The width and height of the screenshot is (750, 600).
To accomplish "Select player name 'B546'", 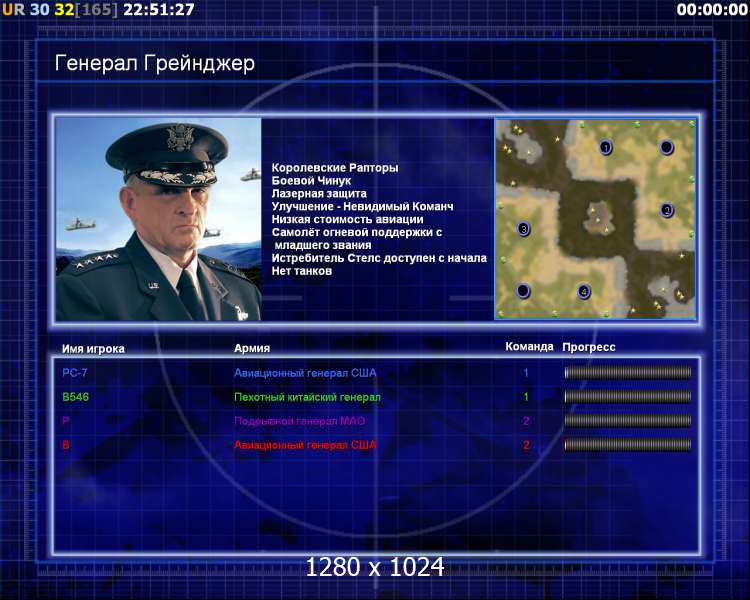I will [76, 397].
